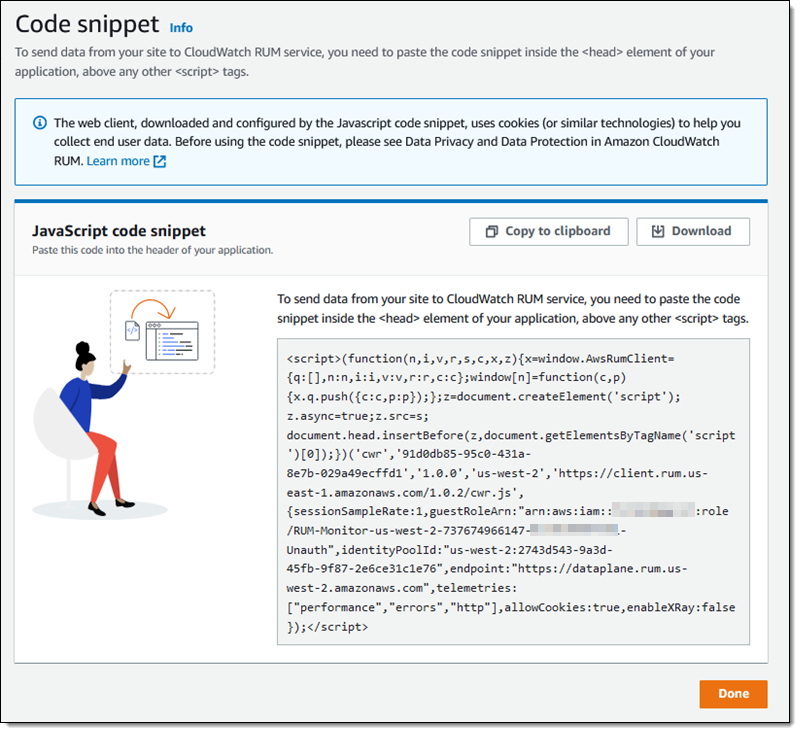800x733 pixels.
Task: Click the instruction paragraph above the code box
Action: click(x=513, y=309)
